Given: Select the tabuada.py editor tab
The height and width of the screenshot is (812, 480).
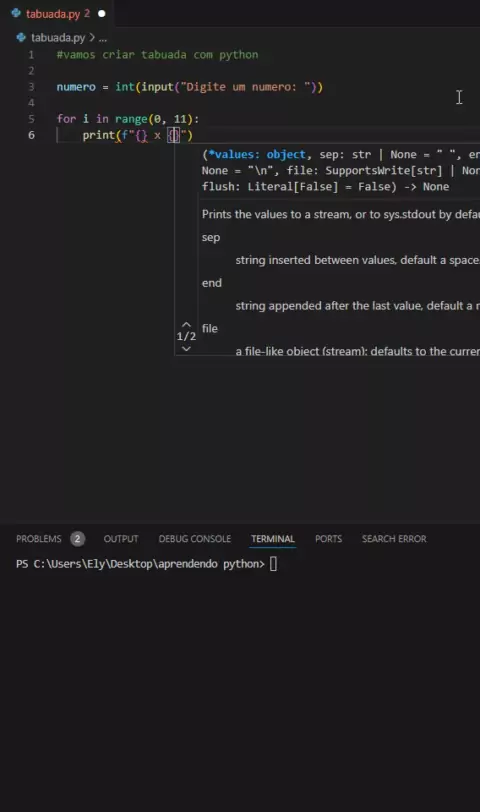Looking at the screenshot, I should point(57,13).
